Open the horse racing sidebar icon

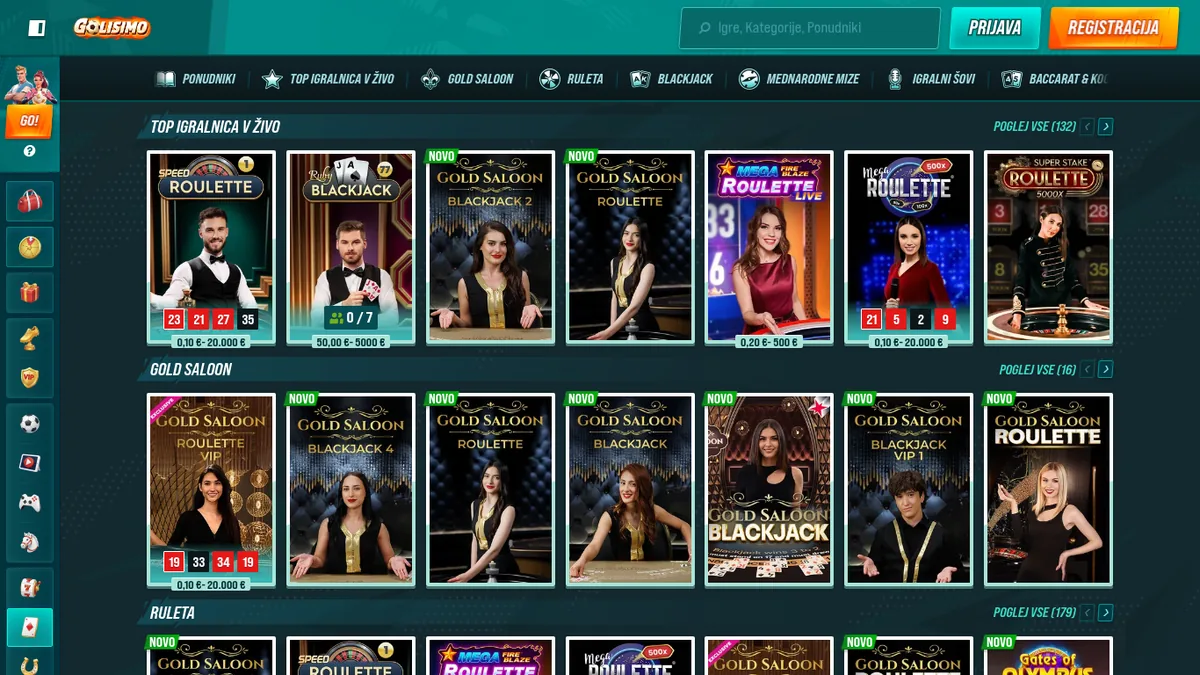pos(30,541)
